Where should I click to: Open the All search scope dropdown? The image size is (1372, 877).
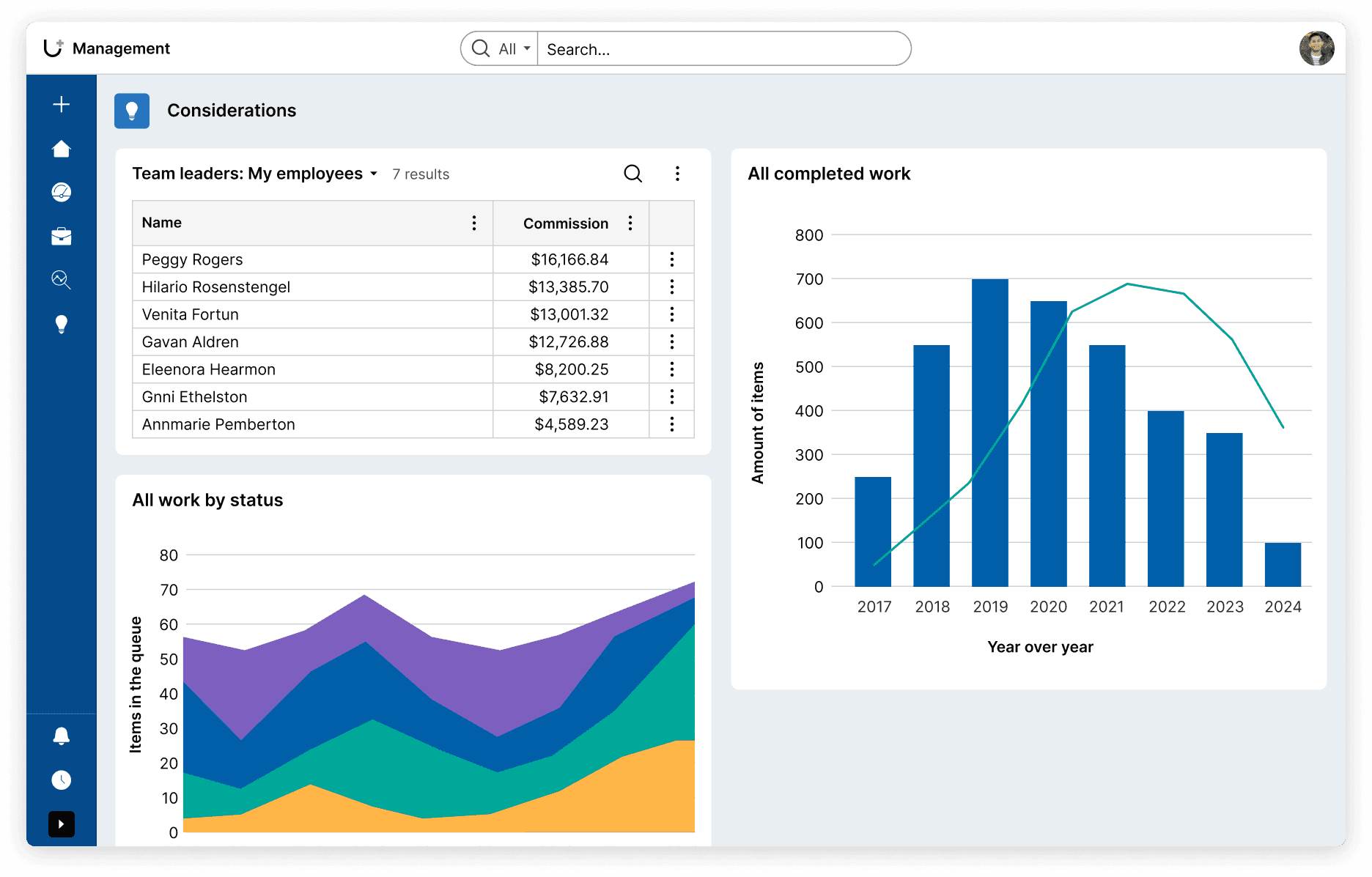(x=514, y=49)
